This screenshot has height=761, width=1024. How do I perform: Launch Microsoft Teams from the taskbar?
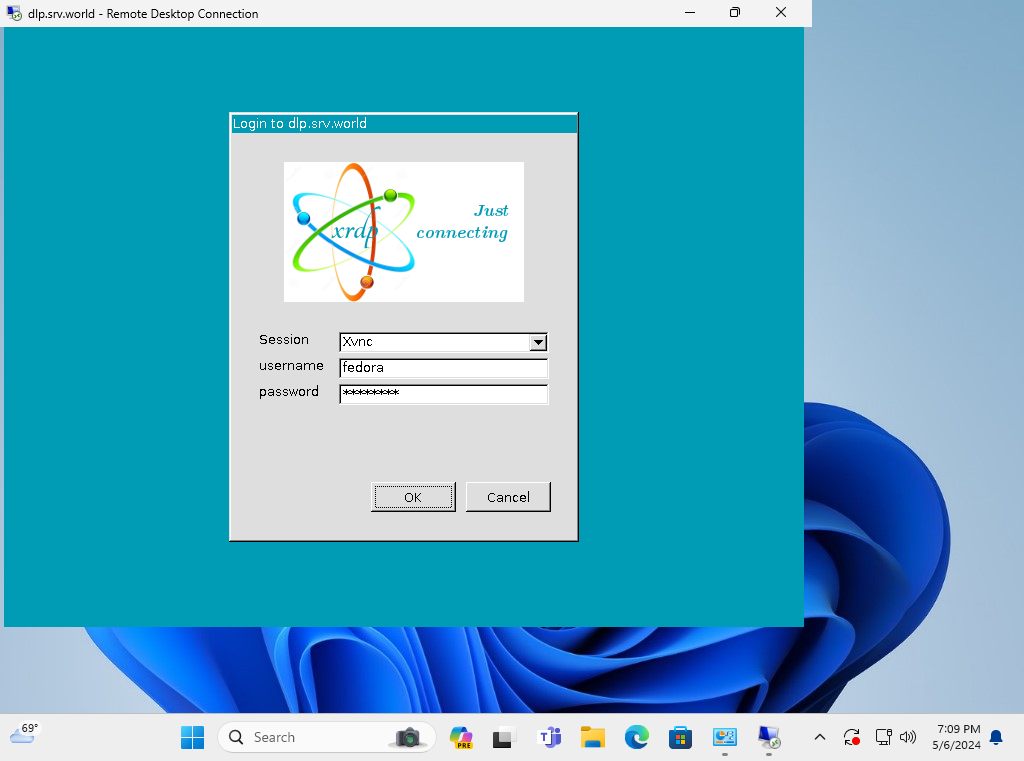pos(549,737)
